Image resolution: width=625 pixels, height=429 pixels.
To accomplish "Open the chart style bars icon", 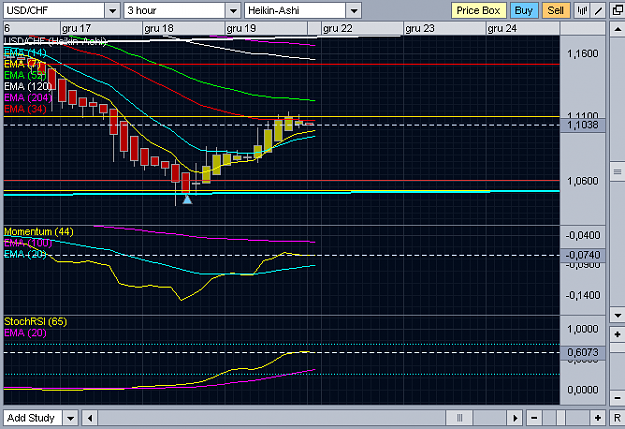I will point(582,10).
